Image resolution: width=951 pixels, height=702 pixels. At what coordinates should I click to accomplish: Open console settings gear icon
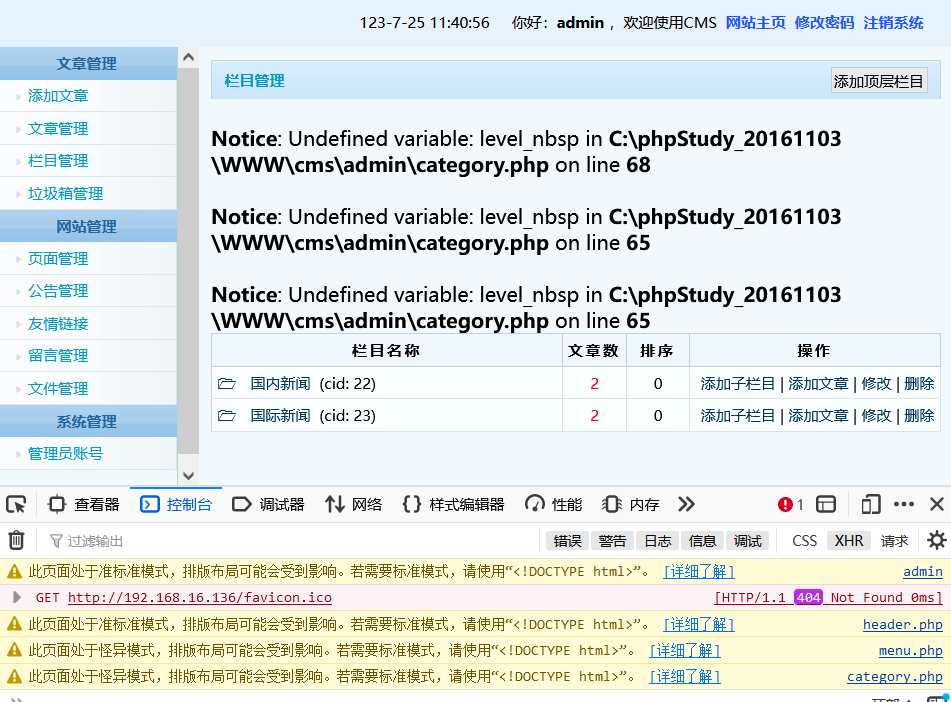pyautogui.click(x=936, y=540)
